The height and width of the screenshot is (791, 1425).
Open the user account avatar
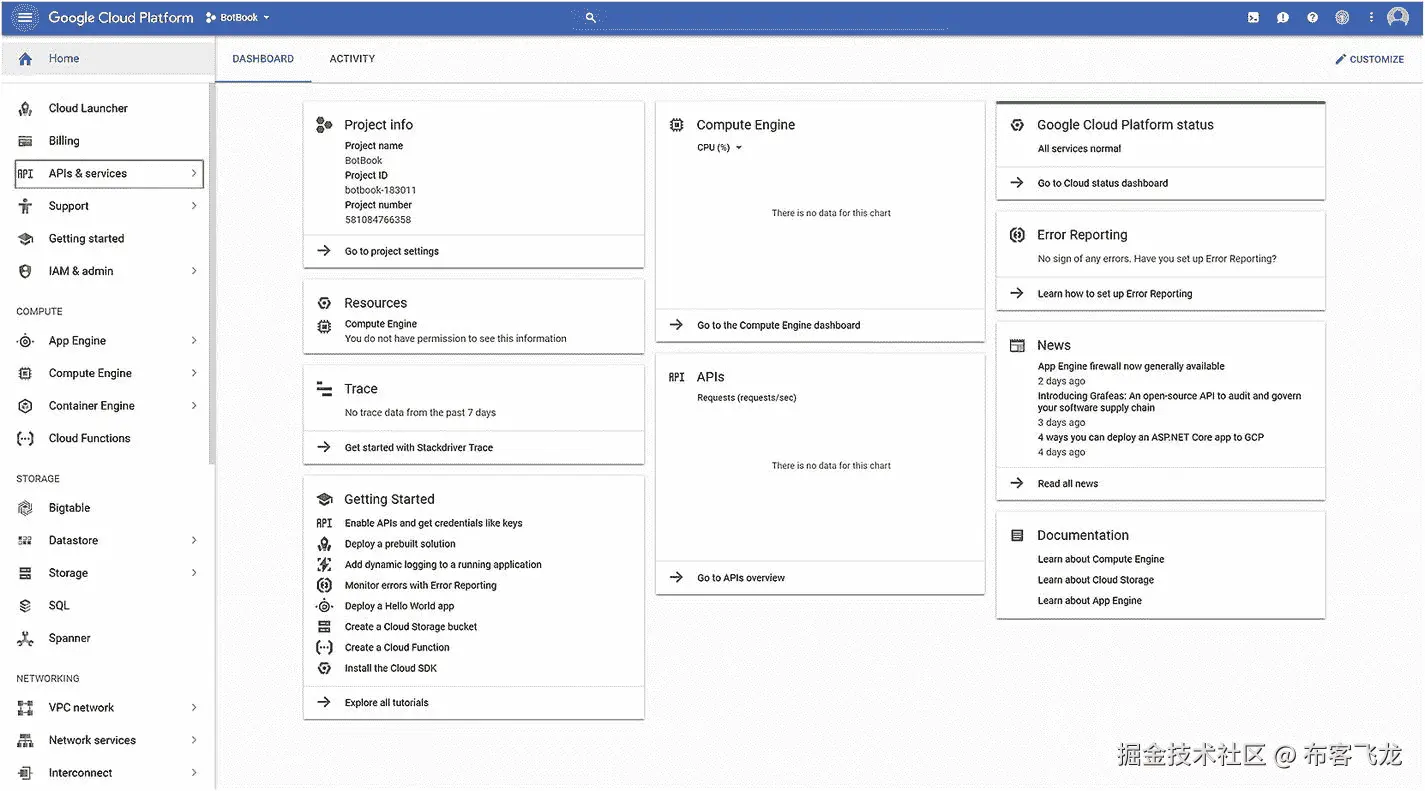coord(1398,18)
